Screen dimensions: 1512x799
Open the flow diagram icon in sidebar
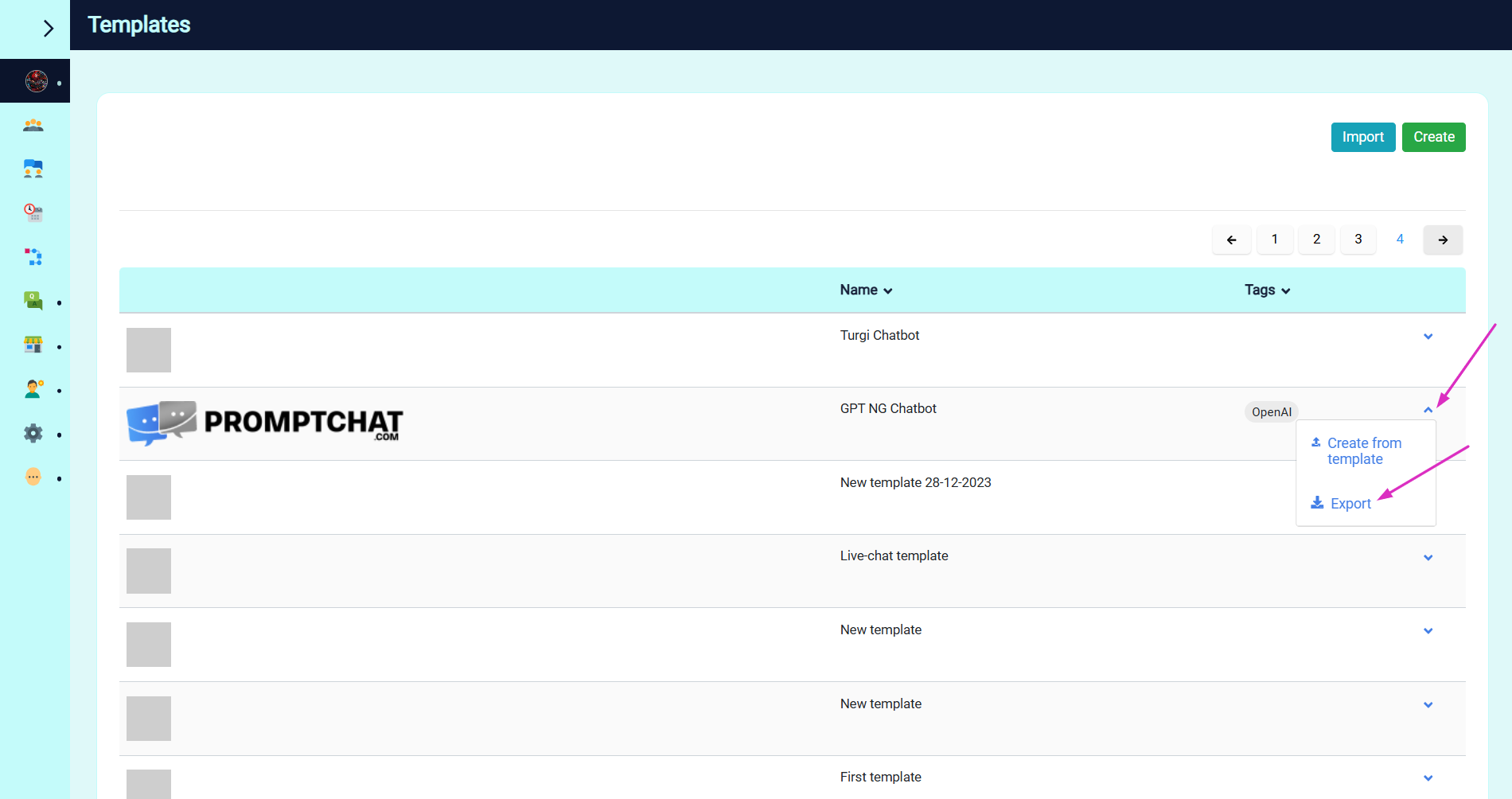(x=33, y=256)
